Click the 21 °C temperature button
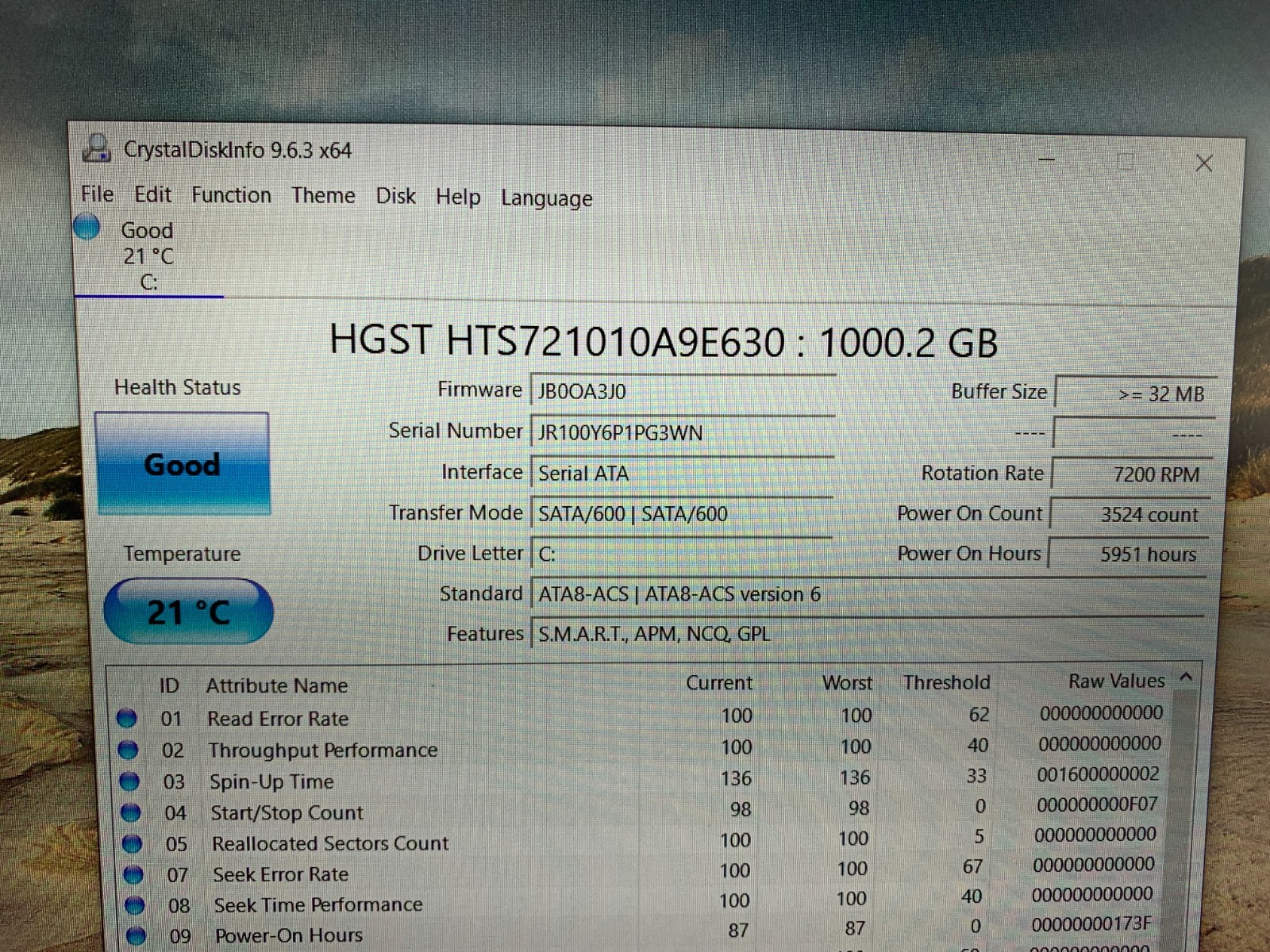 click(x=188, y=612)
